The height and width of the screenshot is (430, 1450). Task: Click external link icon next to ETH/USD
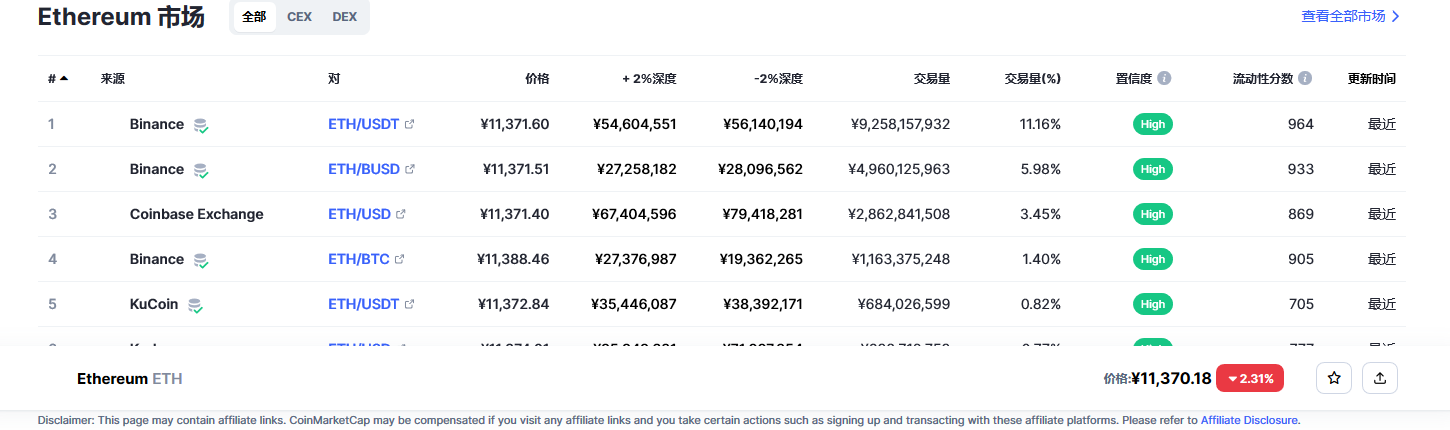[x=401, y=214]
